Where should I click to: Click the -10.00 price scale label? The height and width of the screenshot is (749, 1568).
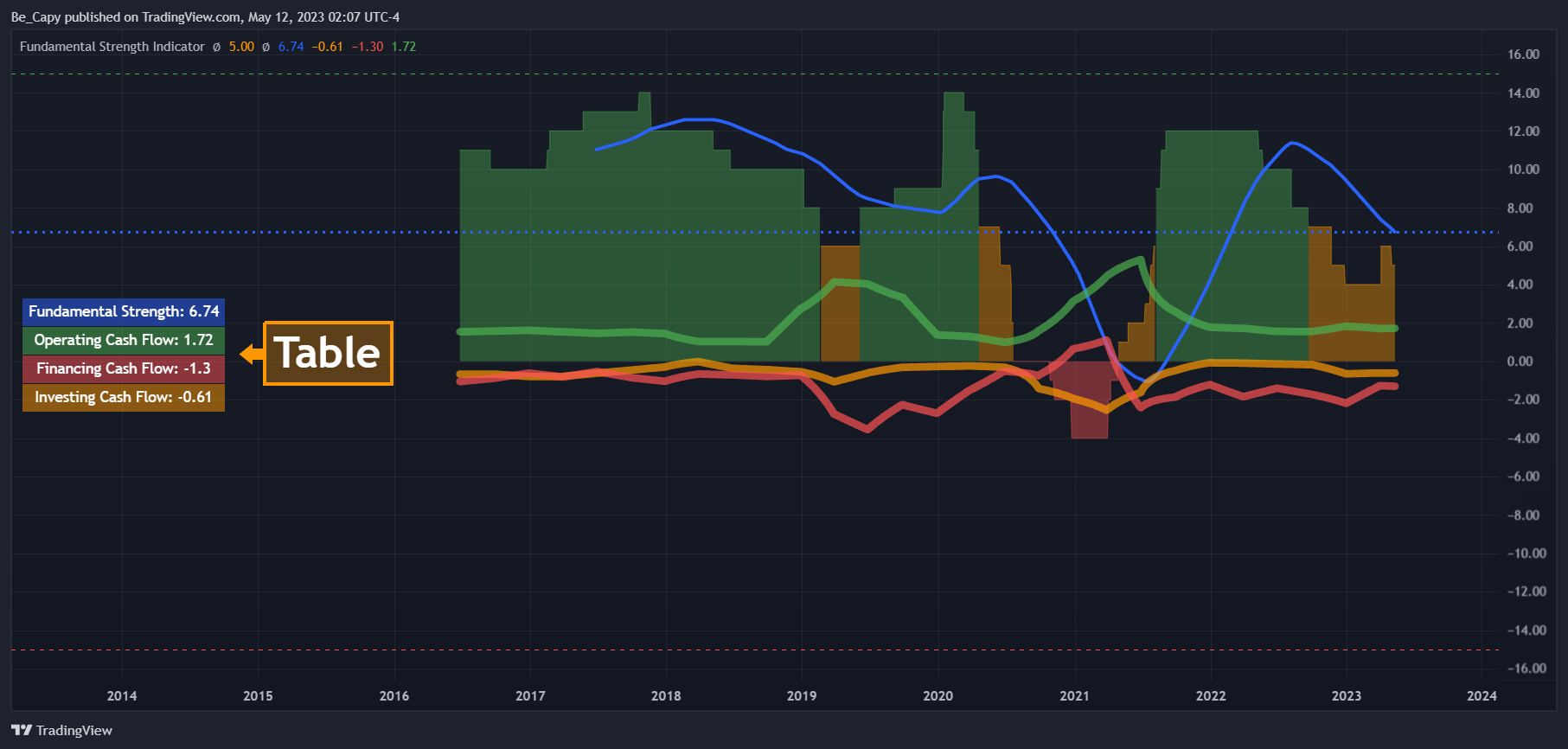[1526, 554]
